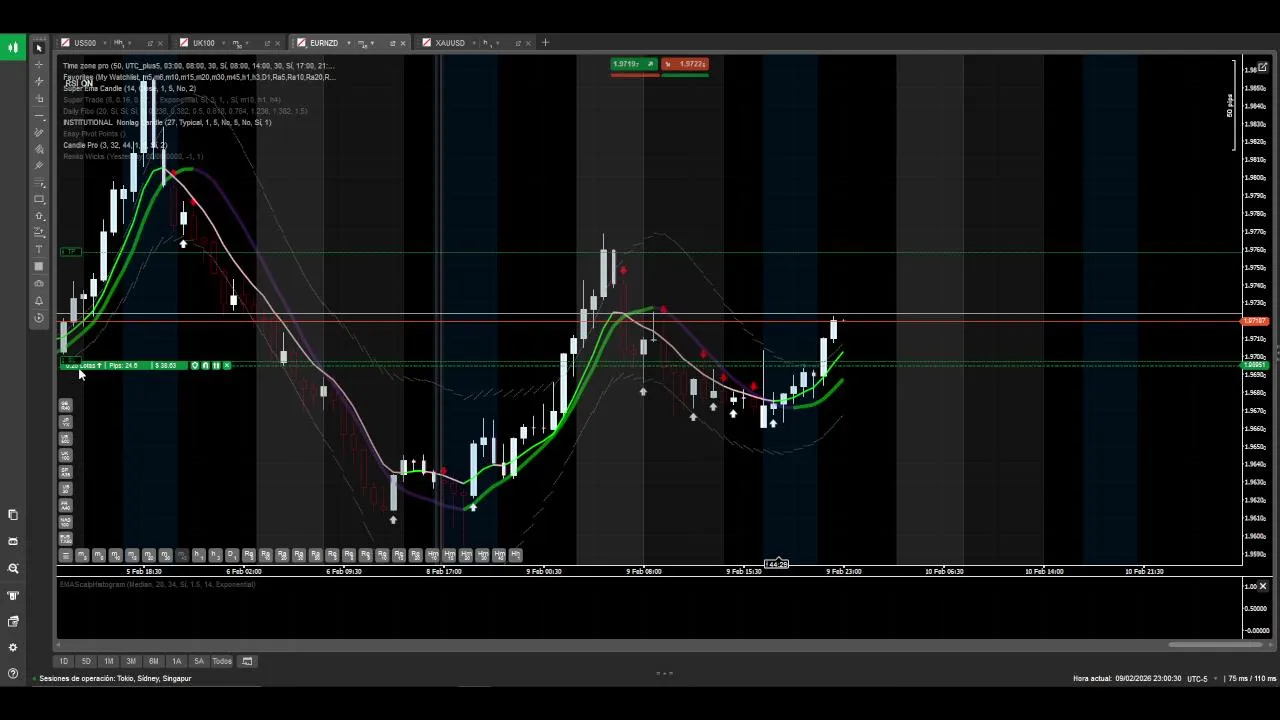Switch chart to m30 timeframe button
This screenshot has width=1280, height=720.
coord(165,555)
